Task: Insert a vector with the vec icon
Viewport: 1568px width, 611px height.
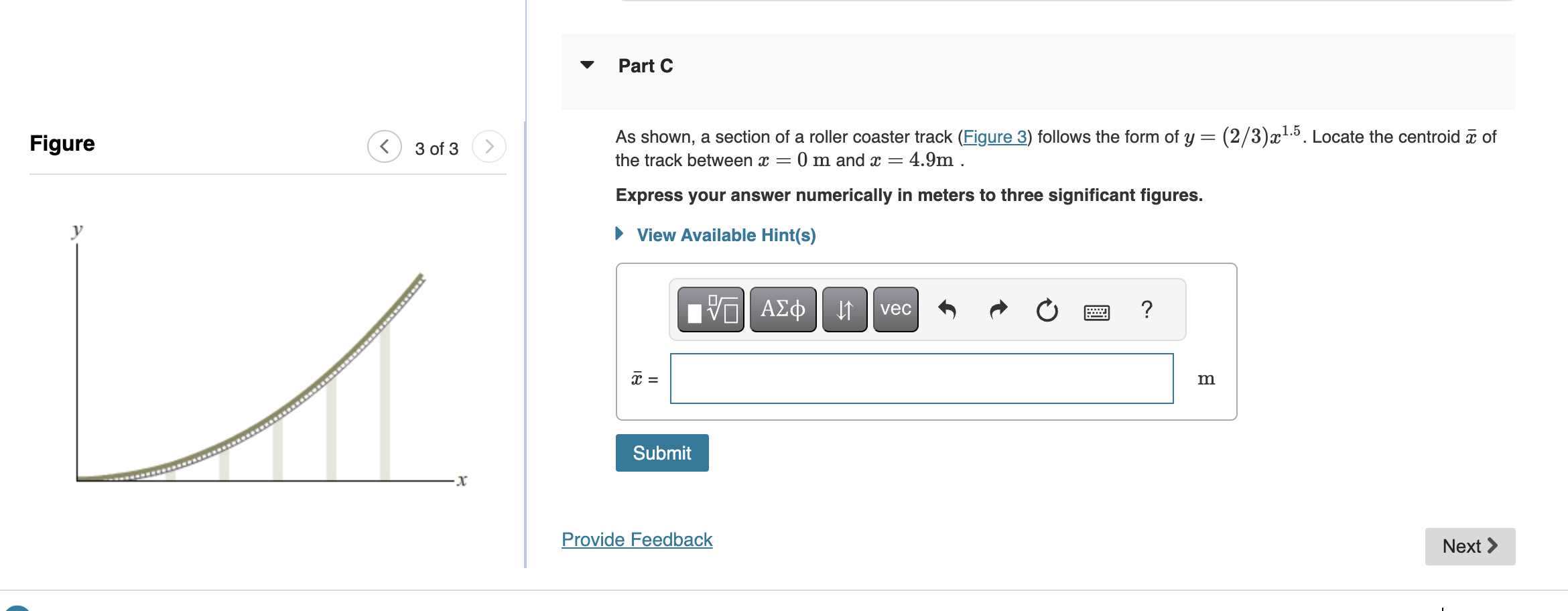Action: point(895,310)
